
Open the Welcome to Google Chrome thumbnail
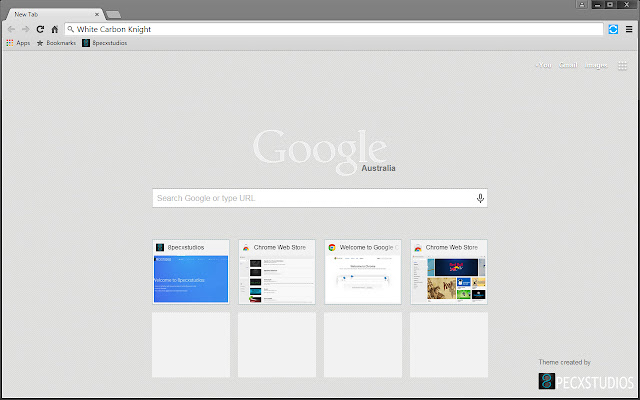click(363, 272)
